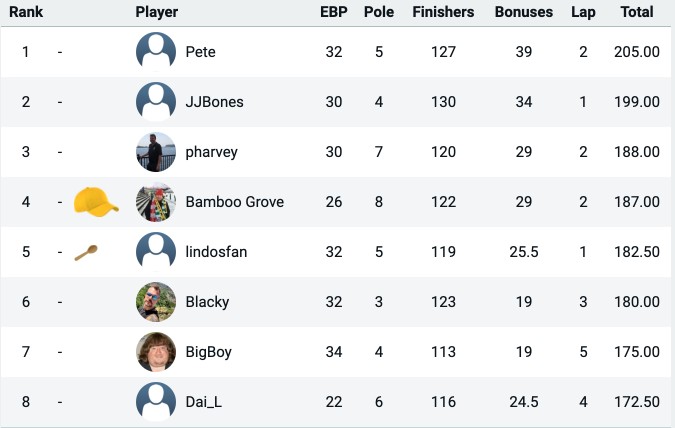This screenshot has width=675, height=428.
Task: Click the Bonuses column header
Action: point(523,12)
